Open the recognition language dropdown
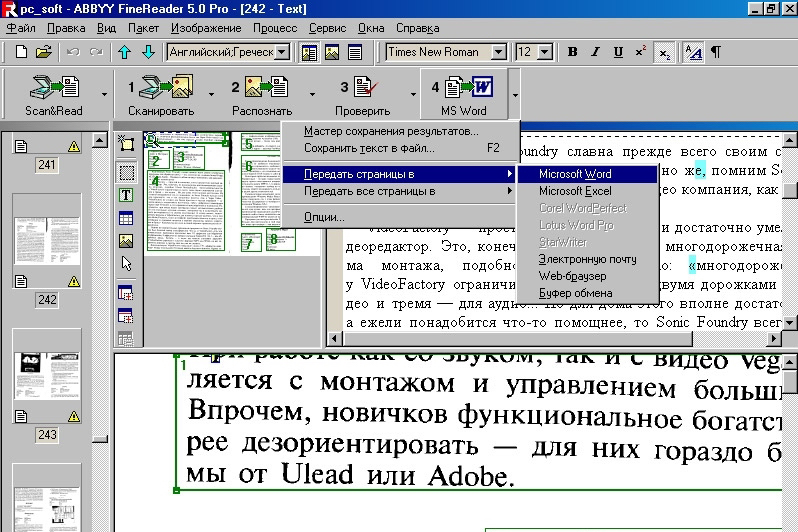Image resolution: width=798 pixels, height=532 pixels. [x=281, y=51]
